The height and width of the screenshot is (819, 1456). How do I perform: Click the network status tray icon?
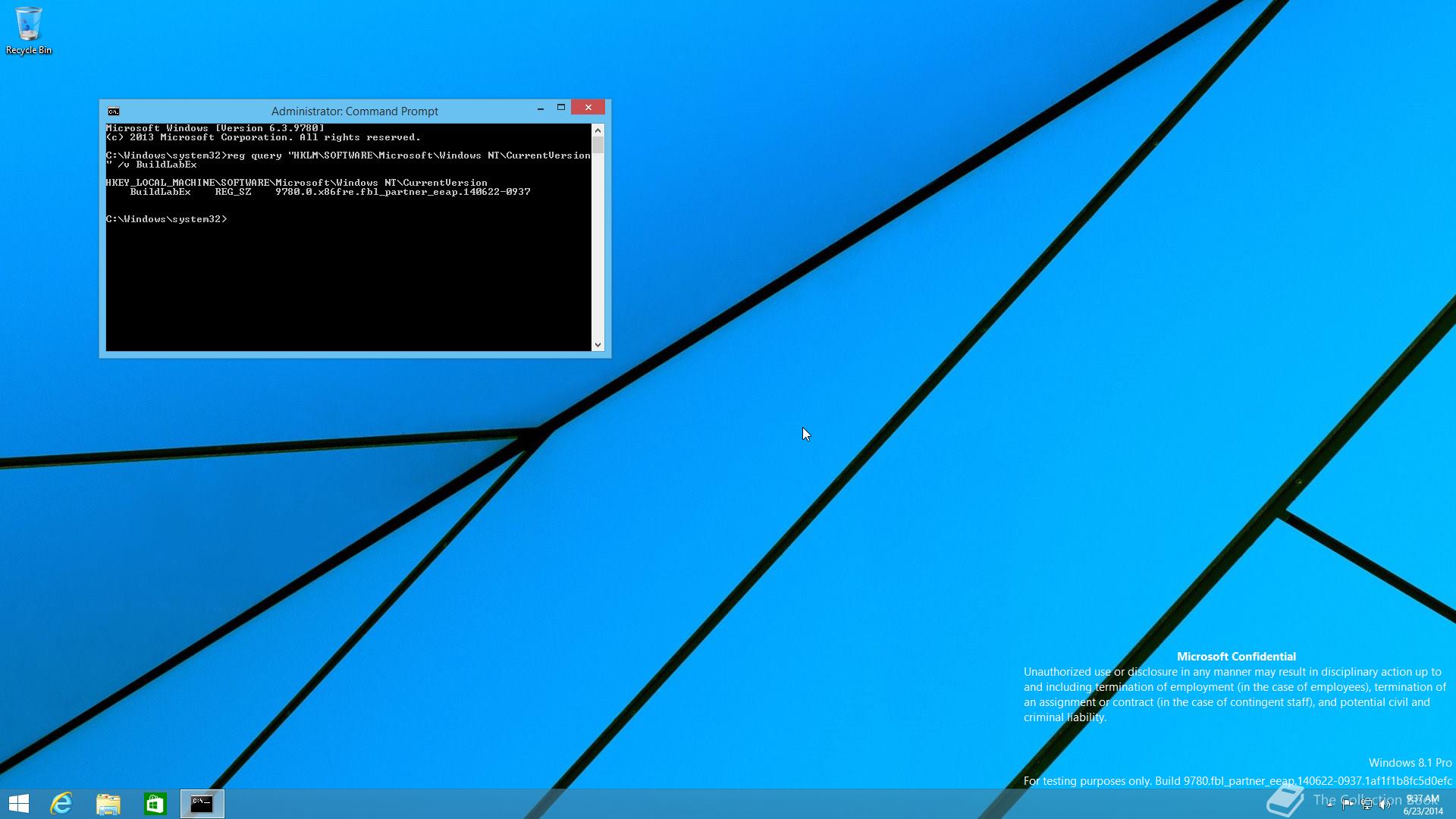pyautogui.click(x=1367, y=805)
